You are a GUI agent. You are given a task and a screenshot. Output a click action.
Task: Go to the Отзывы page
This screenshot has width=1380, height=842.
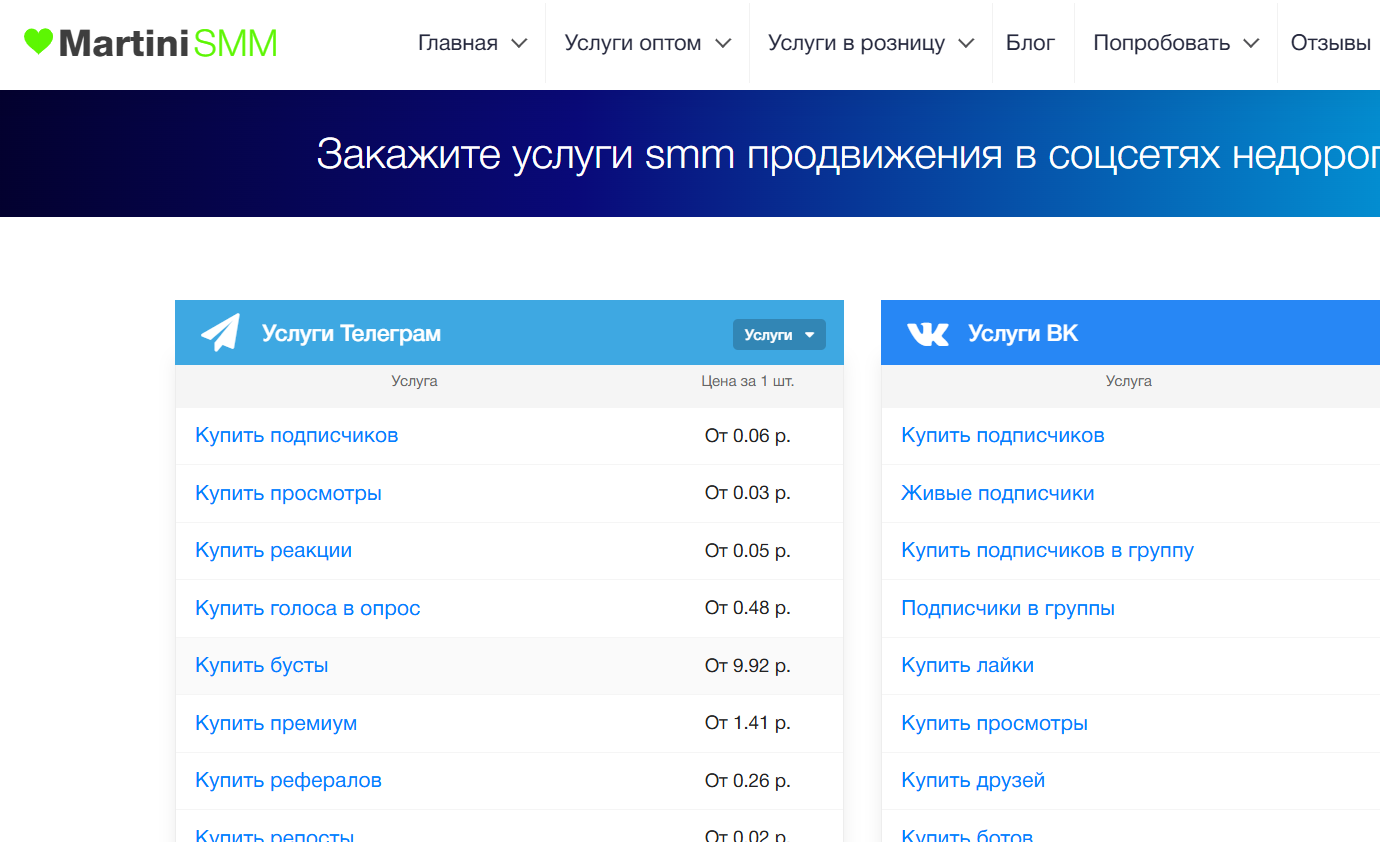(1331, 43)
